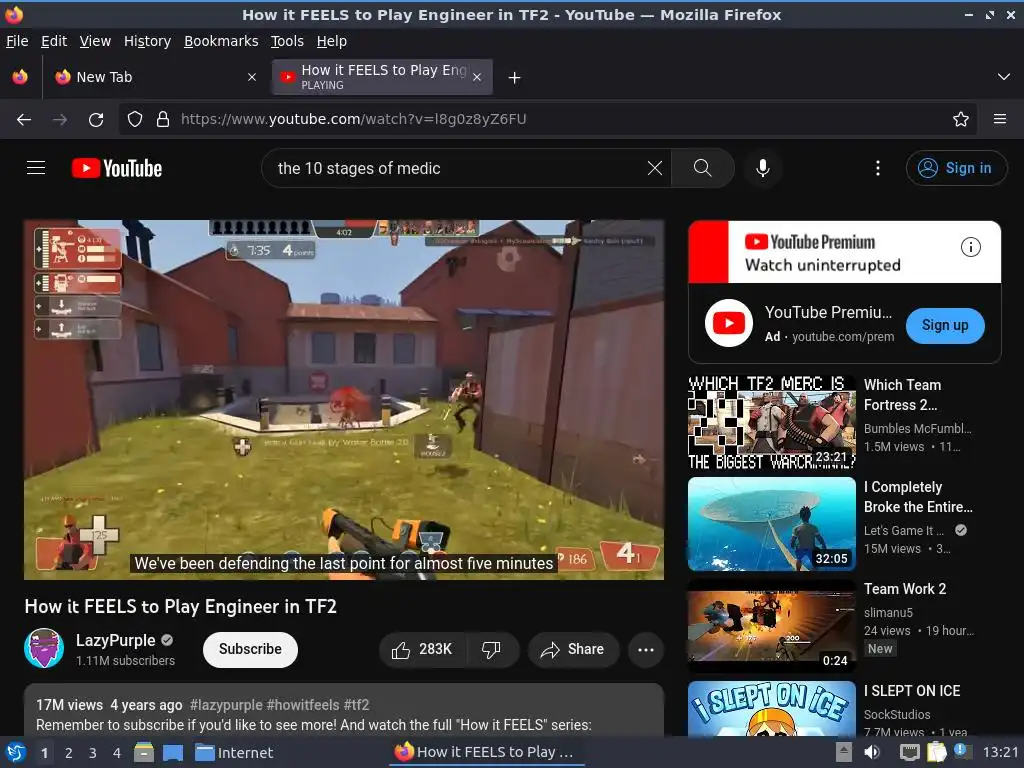Viewport: 1024px width, 768px height.
Task: Expand the video description box
Action: (x=344, y=711)
